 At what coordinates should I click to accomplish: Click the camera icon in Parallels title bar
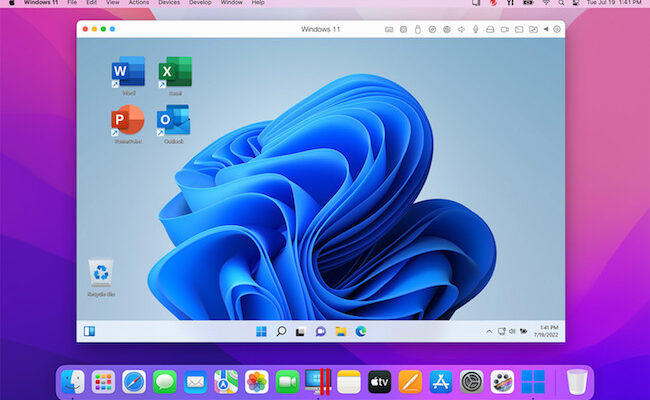504,29
